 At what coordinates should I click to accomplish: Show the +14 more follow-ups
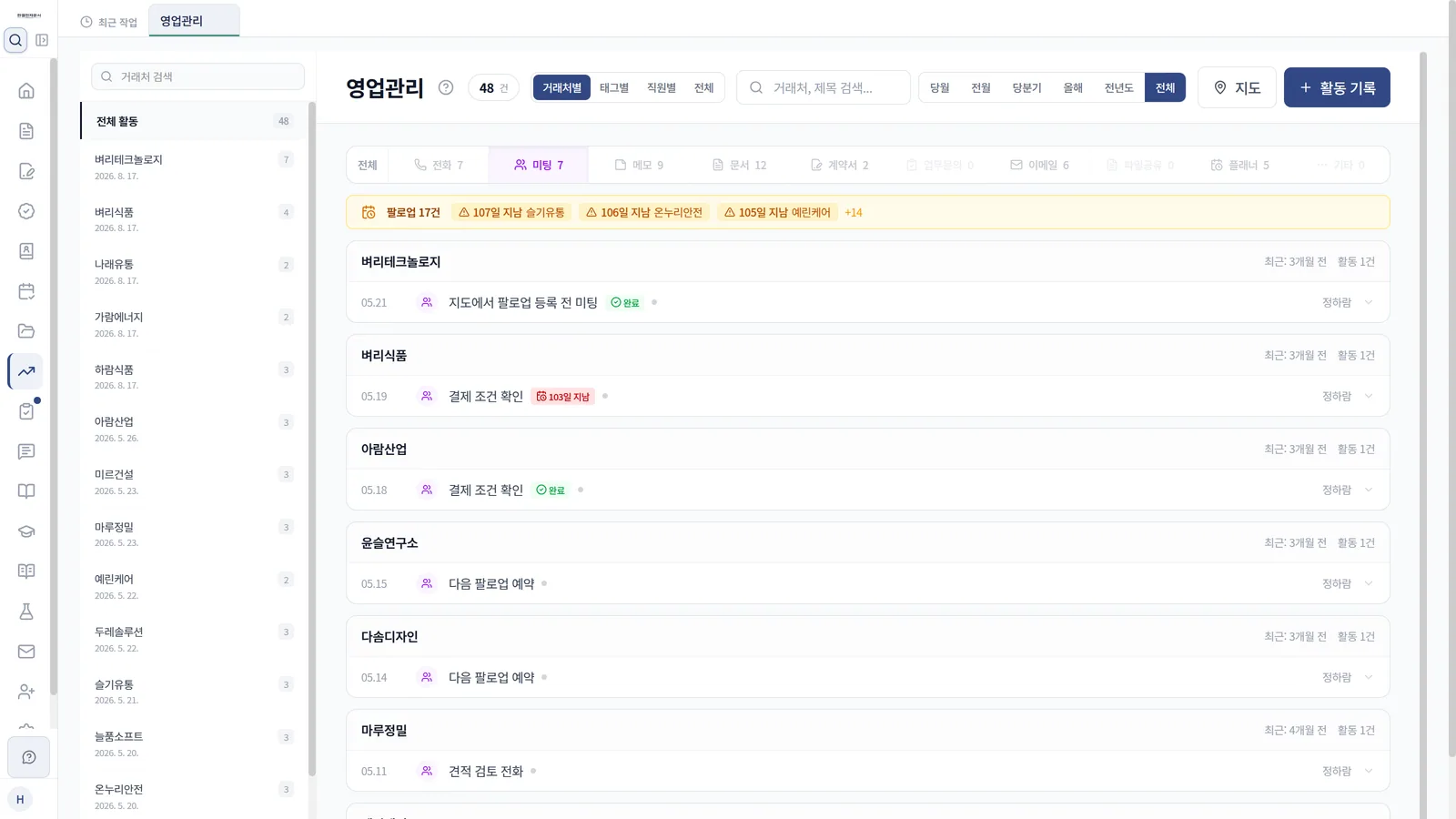(854, 212)
